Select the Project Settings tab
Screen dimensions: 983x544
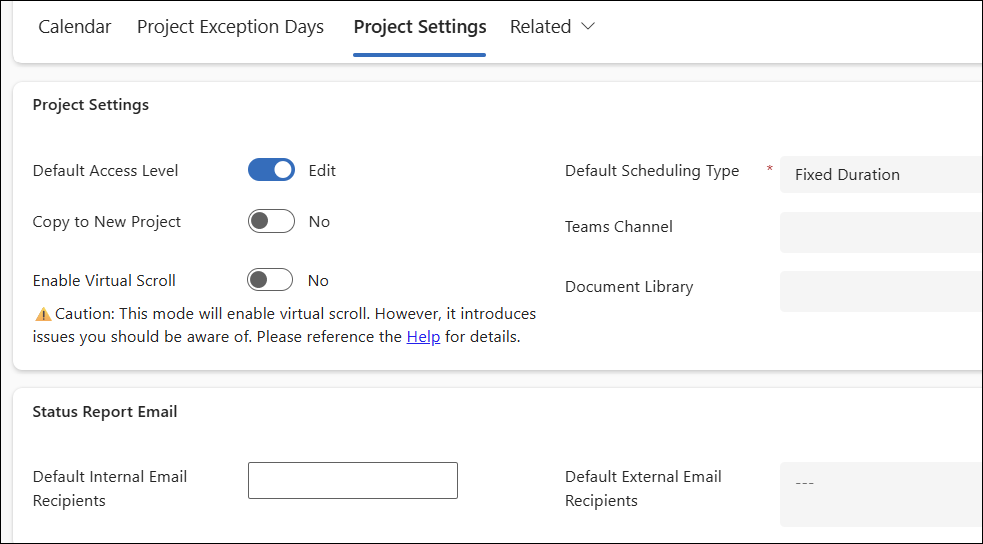(x=420, y=27)
